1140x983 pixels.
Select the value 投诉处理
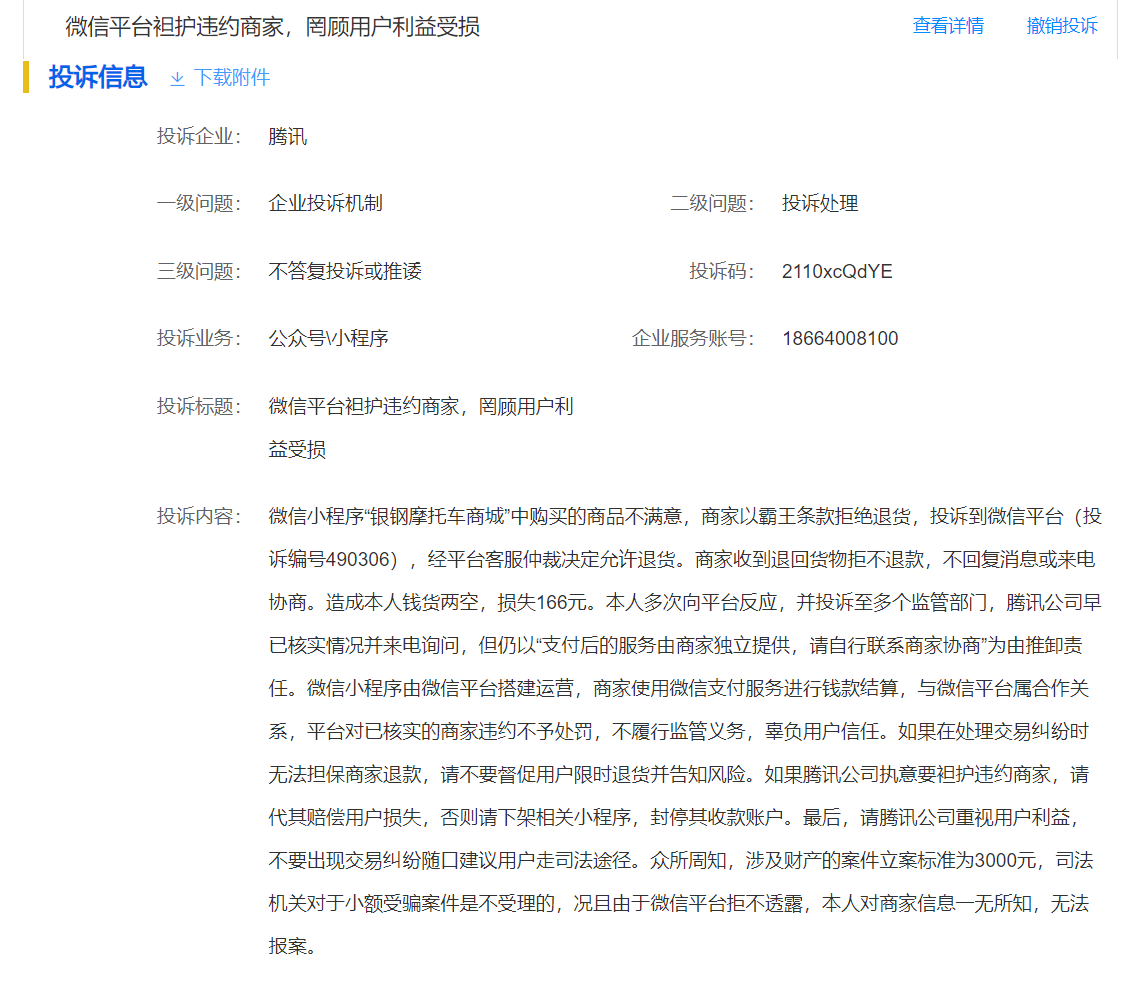coord(820,204)
